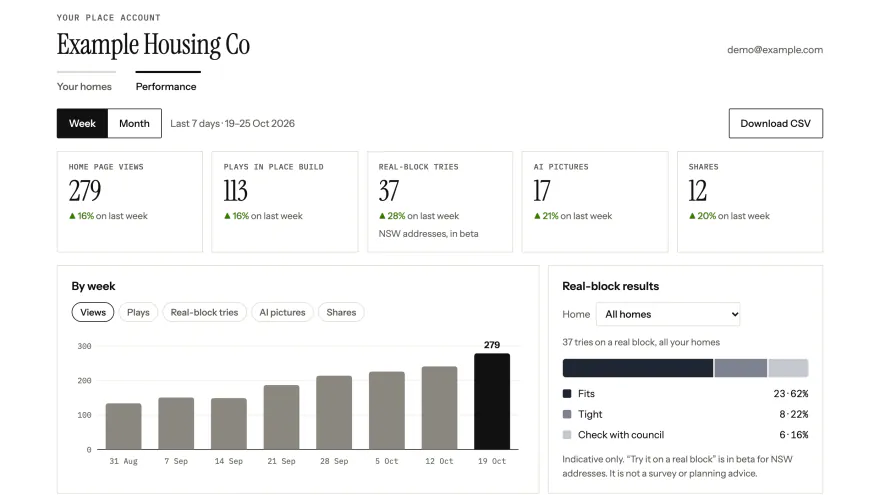Open the Performance tab

point(166,86)
